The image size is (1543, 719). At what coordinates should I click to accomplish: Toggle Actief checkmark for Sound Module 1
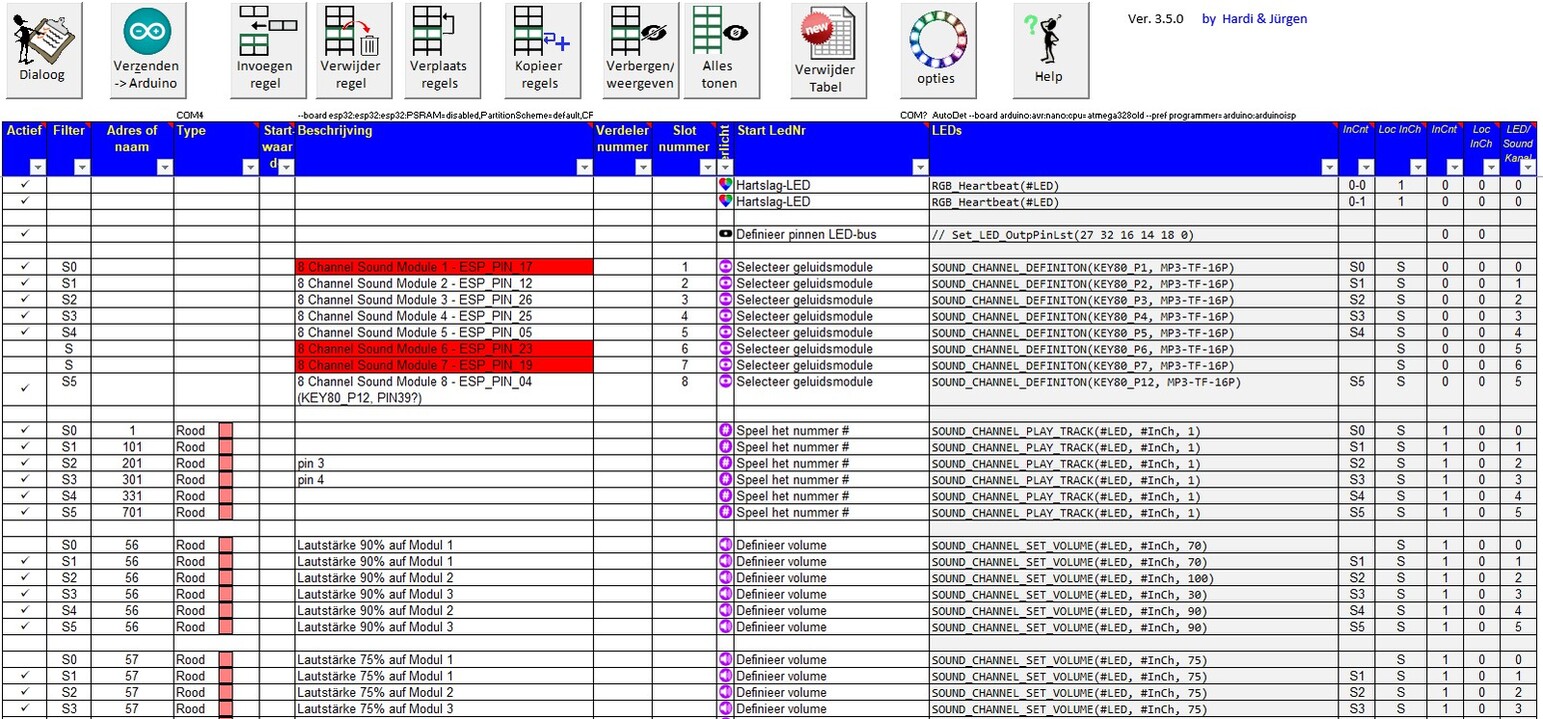click(24, 268)
